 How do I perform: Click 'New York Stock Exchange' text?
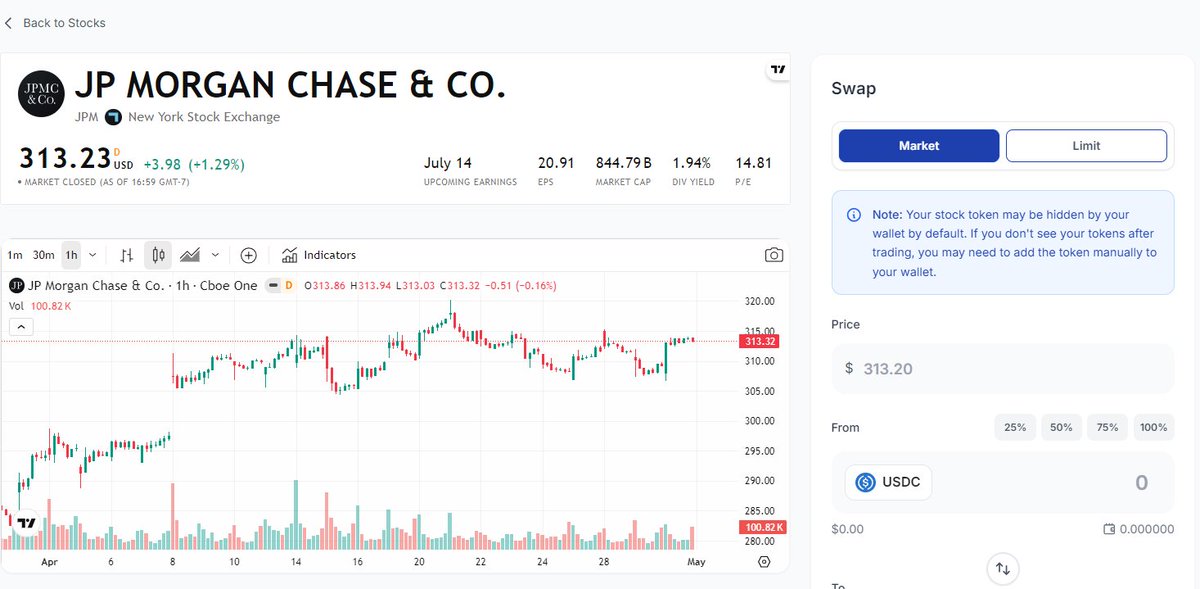(x=204, y=117)
